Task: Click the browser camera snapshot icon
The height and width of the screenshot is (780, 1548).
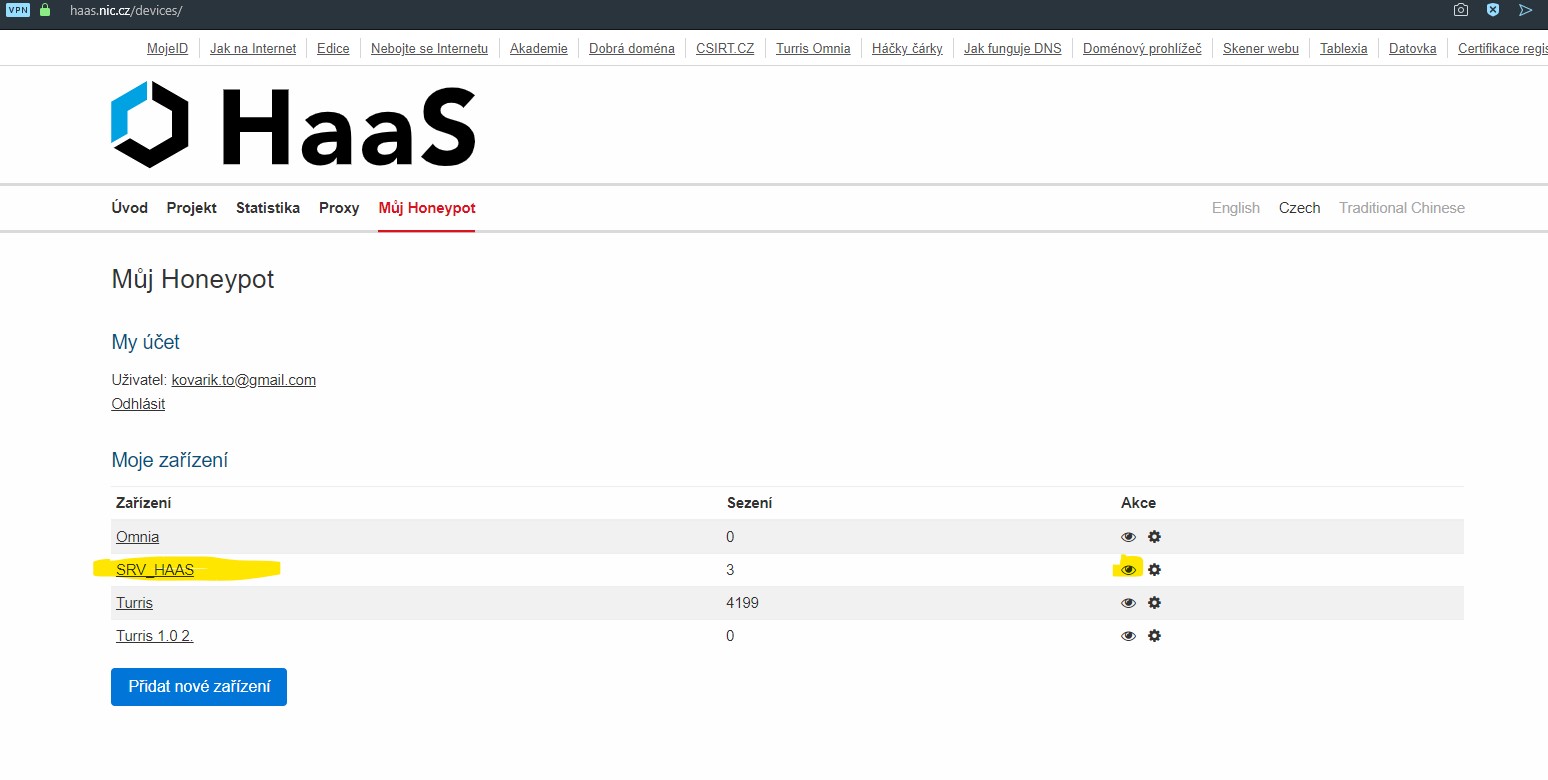Action: pos(1461,10)
